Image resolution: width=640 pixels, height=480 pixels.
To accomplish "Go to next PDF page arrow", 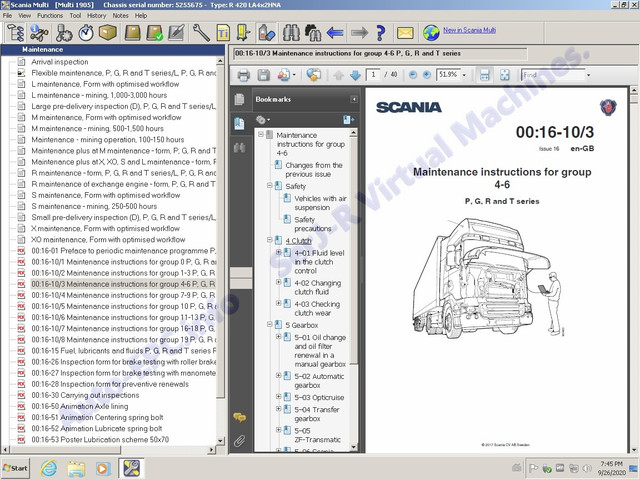I will click(x=356, y=75).
